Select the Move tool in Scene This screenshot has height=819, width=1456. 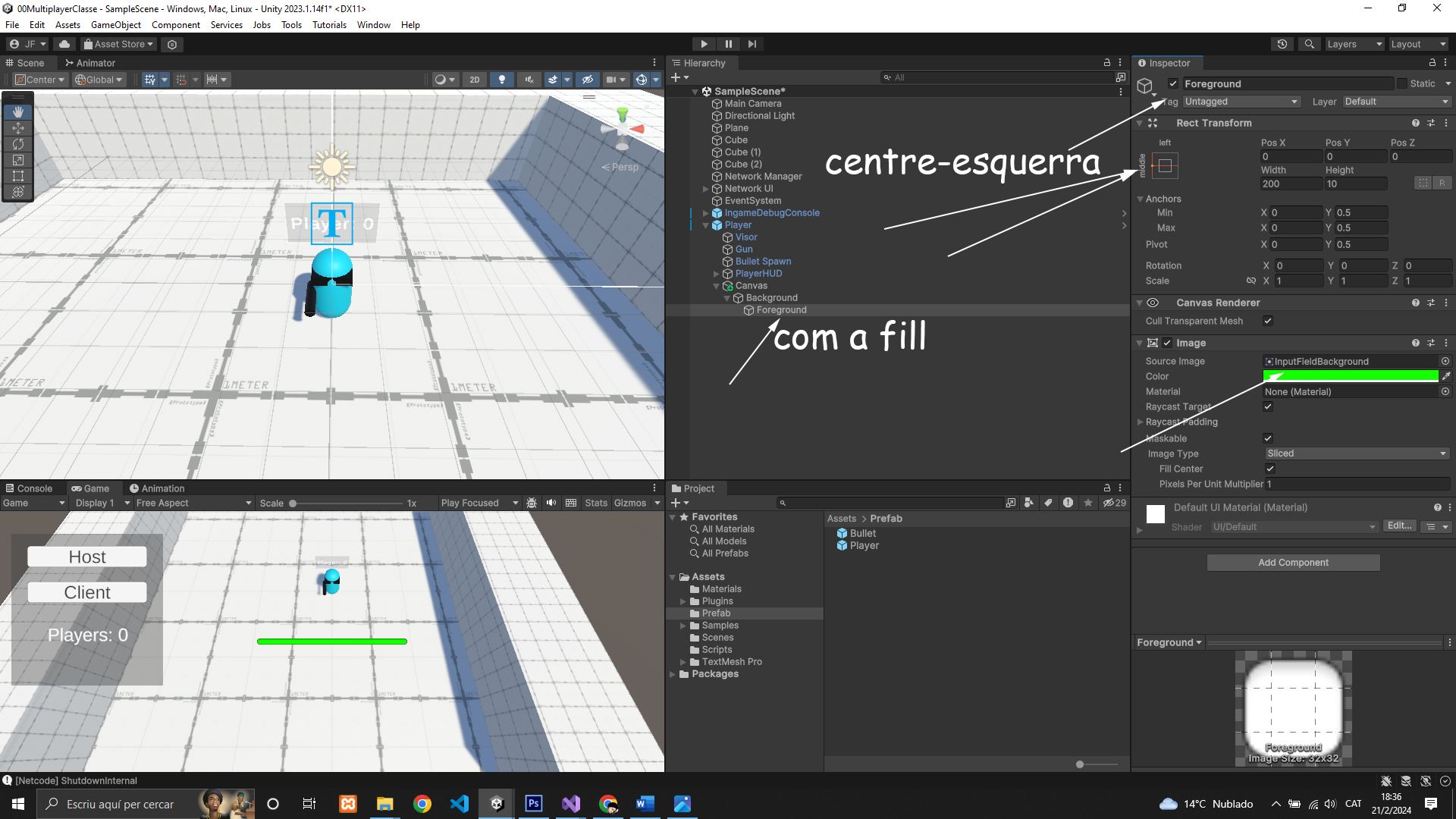[18, 128]
